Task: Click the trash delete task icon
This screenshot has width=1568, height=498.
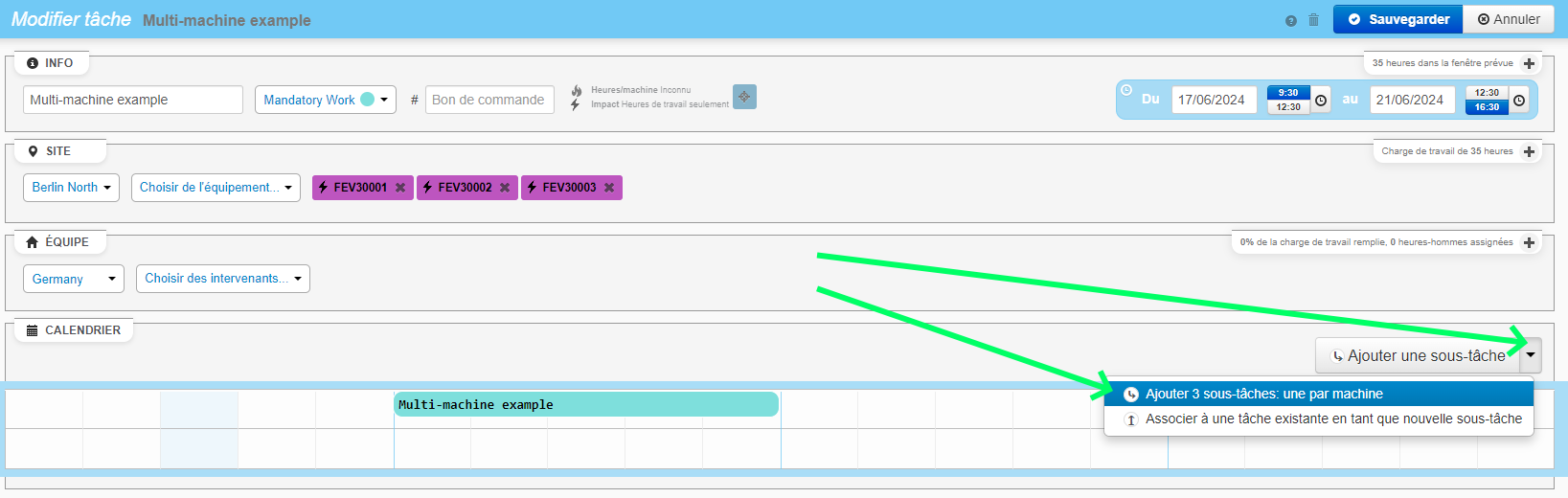Action: (x=1313, y=20)
